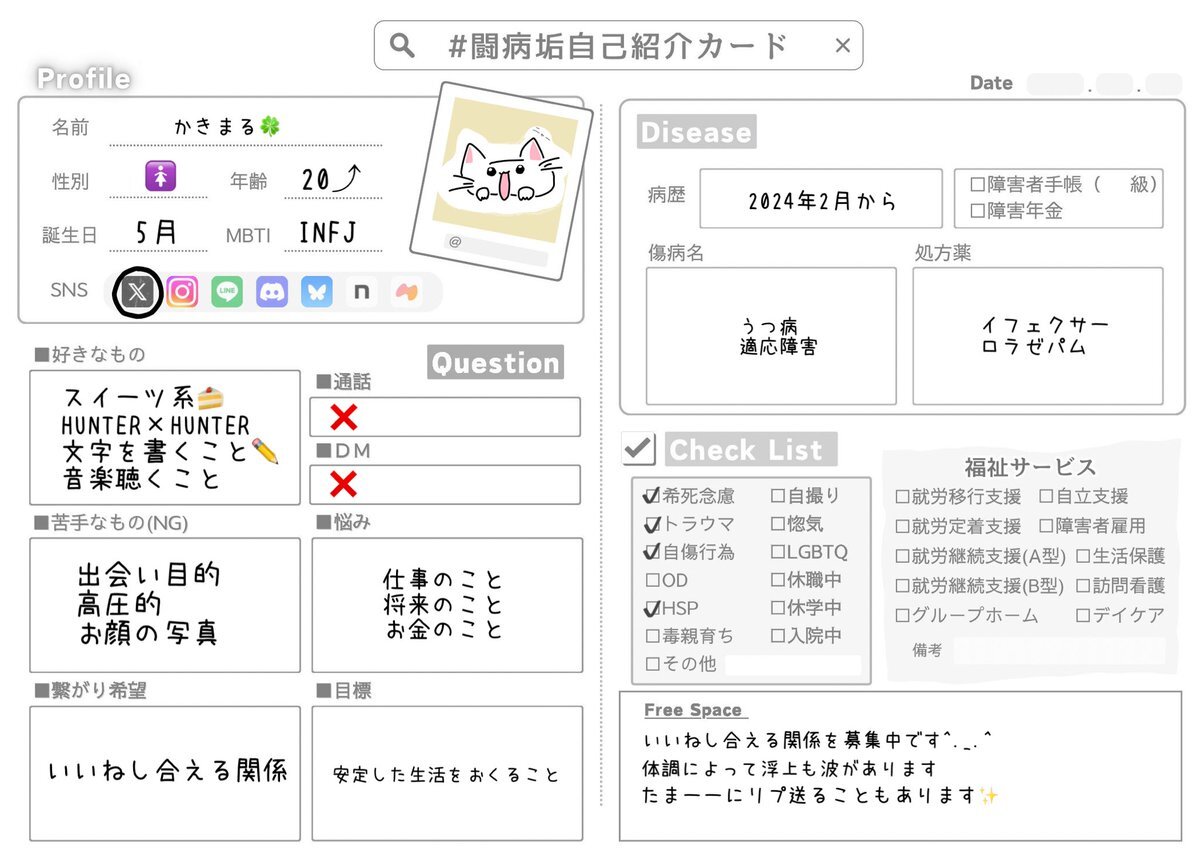Check the デイケア checkbox
1200x857 pixels.
(x=1083, y=616)
